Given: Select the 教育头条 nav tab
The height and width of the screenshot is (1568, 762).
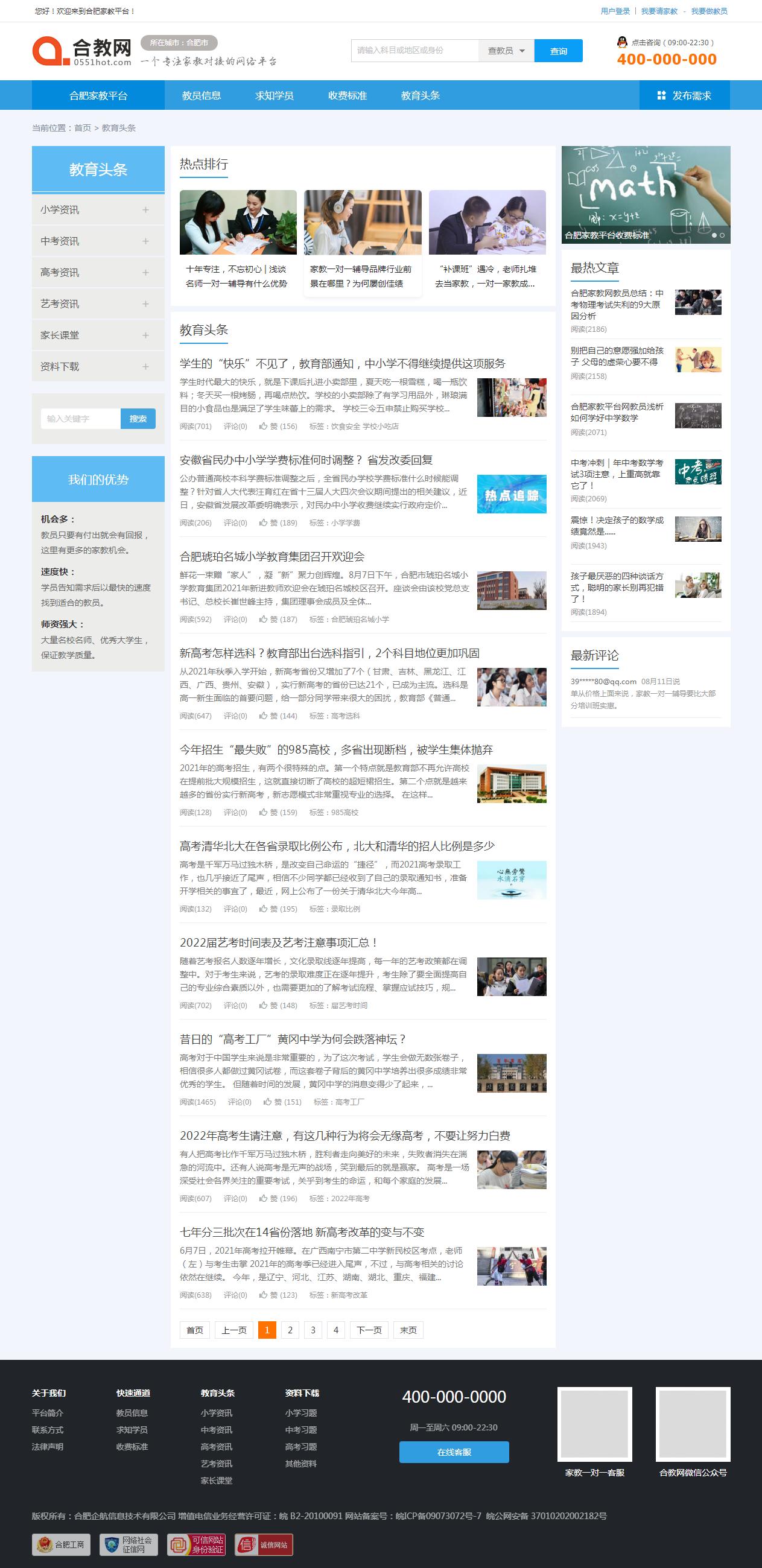Looking at the screenshot, I should (x=421, y=95).
